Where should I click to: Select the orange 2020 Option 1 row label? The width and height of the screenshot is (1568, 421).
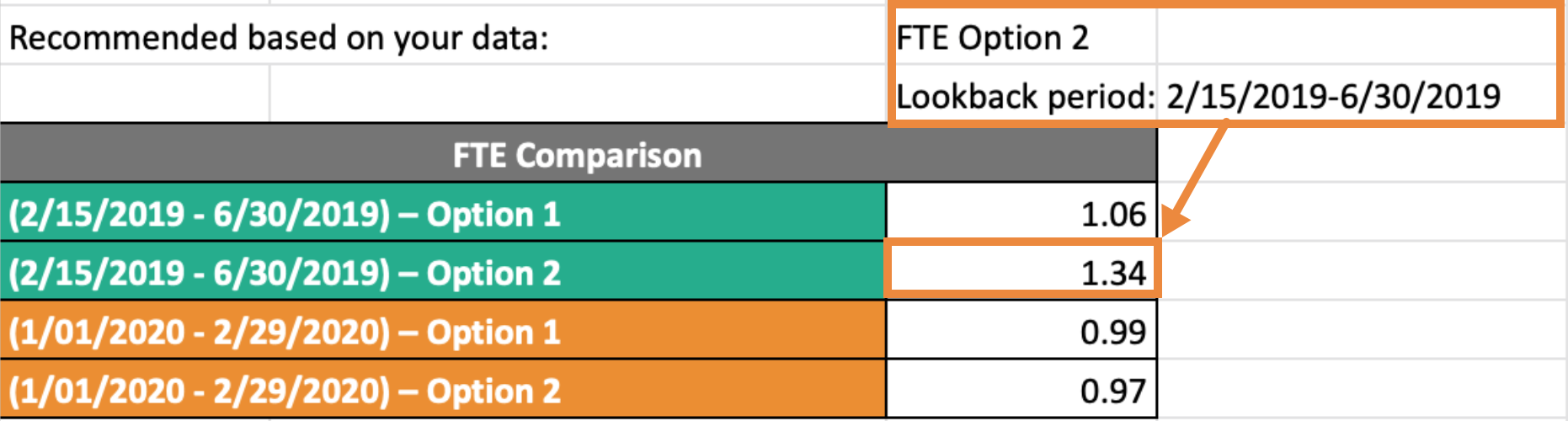pyautogui.click(x=443, y=331)
